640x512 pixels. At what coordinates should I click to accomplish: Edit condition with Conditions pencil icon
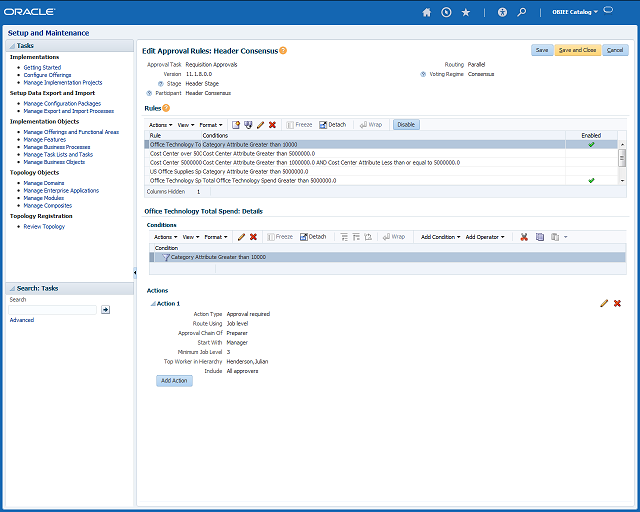click(x=241, y=237)
